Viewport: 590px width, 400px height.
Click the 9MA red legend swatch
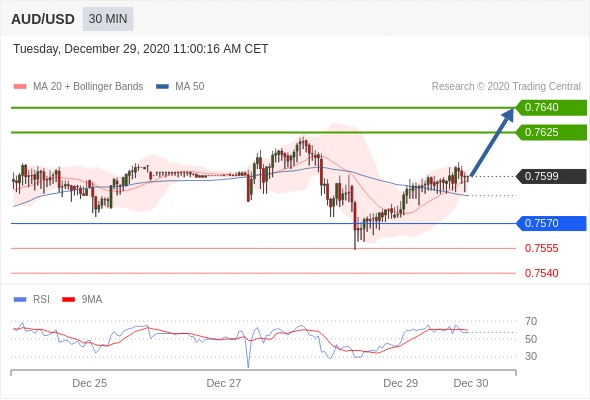[x=68, y=300]
